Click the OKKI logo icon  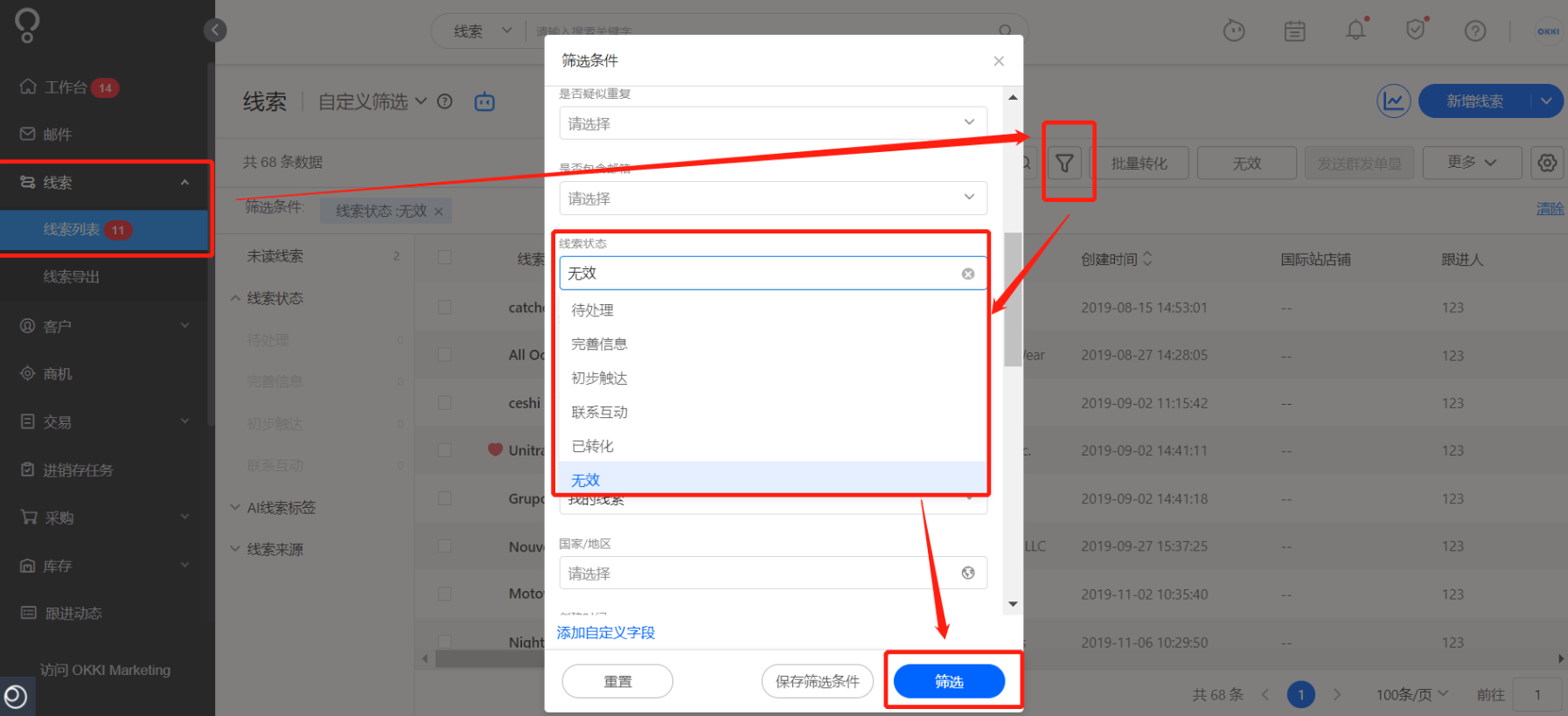(27, 25)
